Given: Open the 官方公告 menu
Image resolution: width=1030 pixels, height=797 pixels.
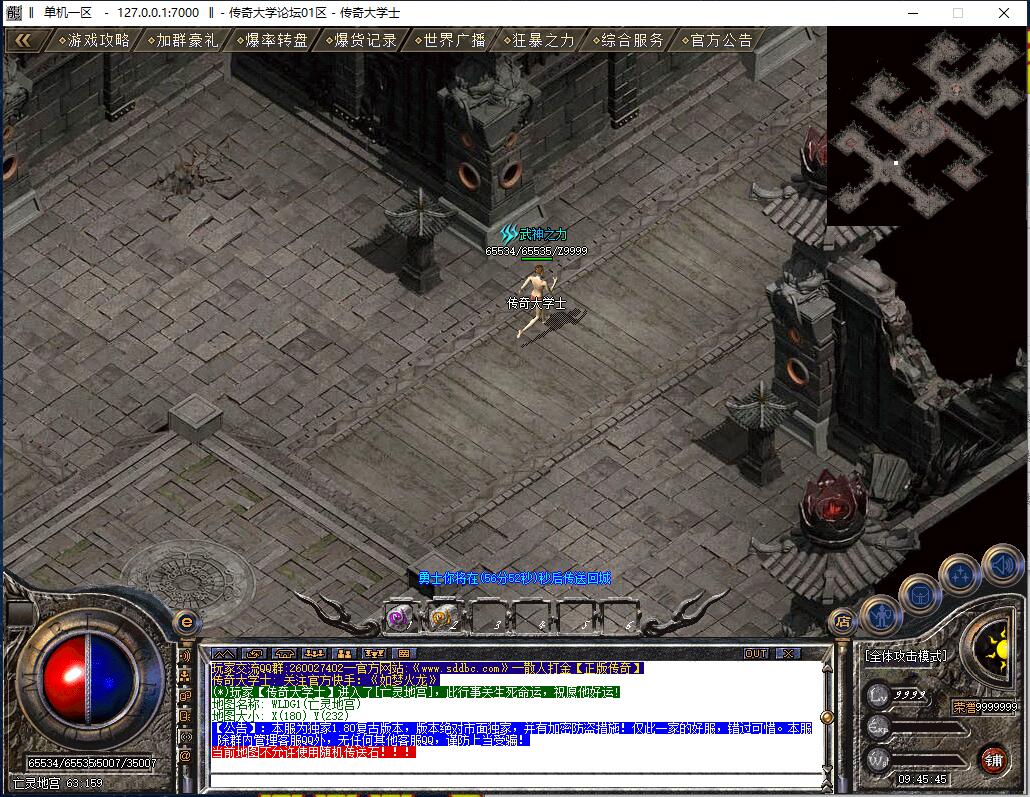Looking at the screenshot, I should [x=717, y=41].
